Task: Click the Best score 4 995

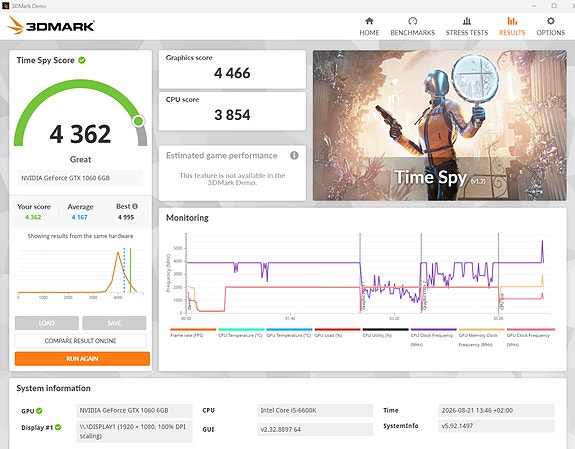Action: coord(126,217)
